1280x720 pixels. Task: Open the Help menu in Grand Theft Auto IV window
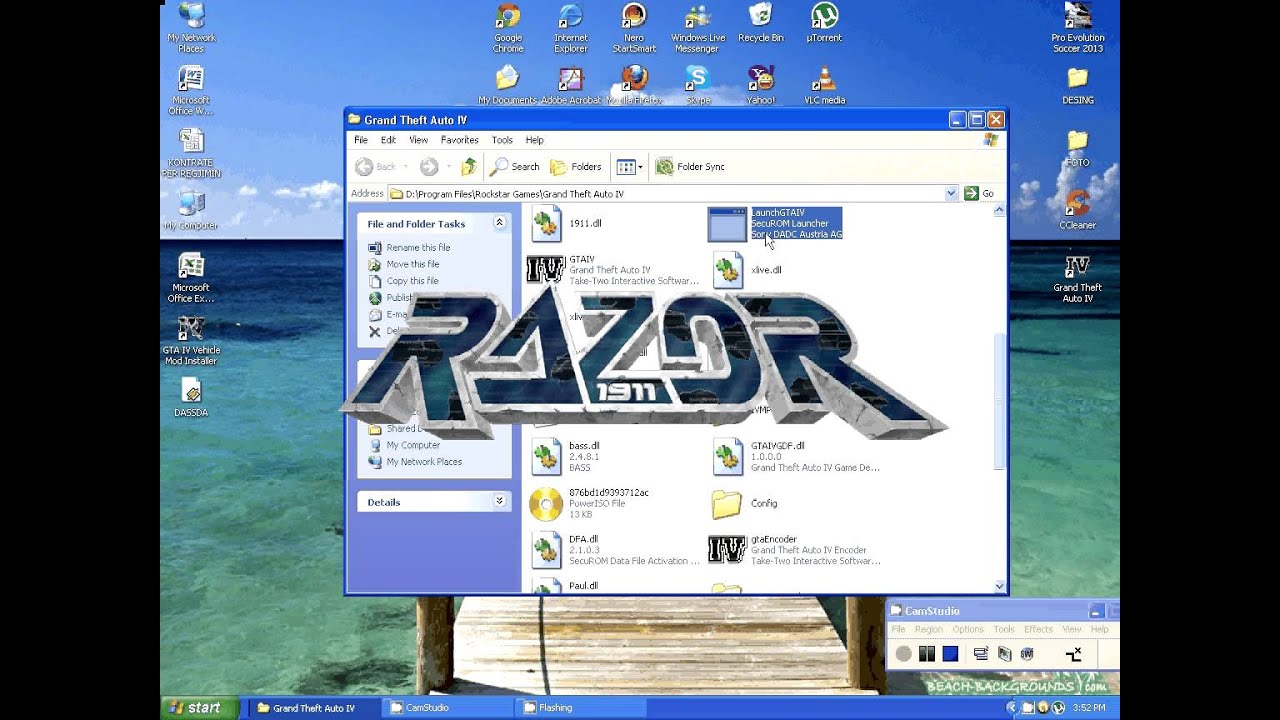click(535, 140)
